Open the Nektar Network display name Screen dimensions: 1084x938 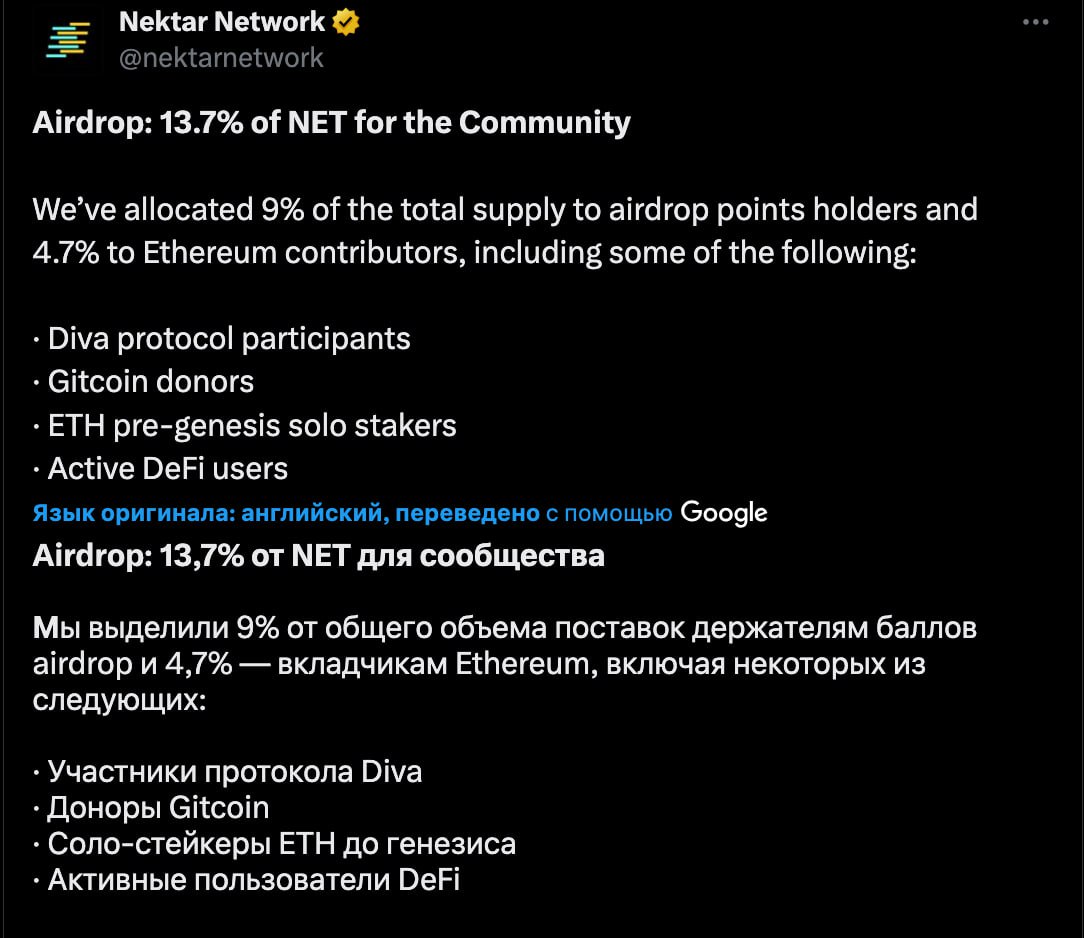[222, 22]
